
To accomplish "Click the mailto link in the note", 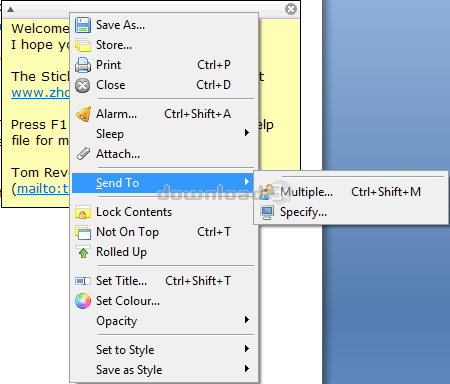I will (43, 189).
